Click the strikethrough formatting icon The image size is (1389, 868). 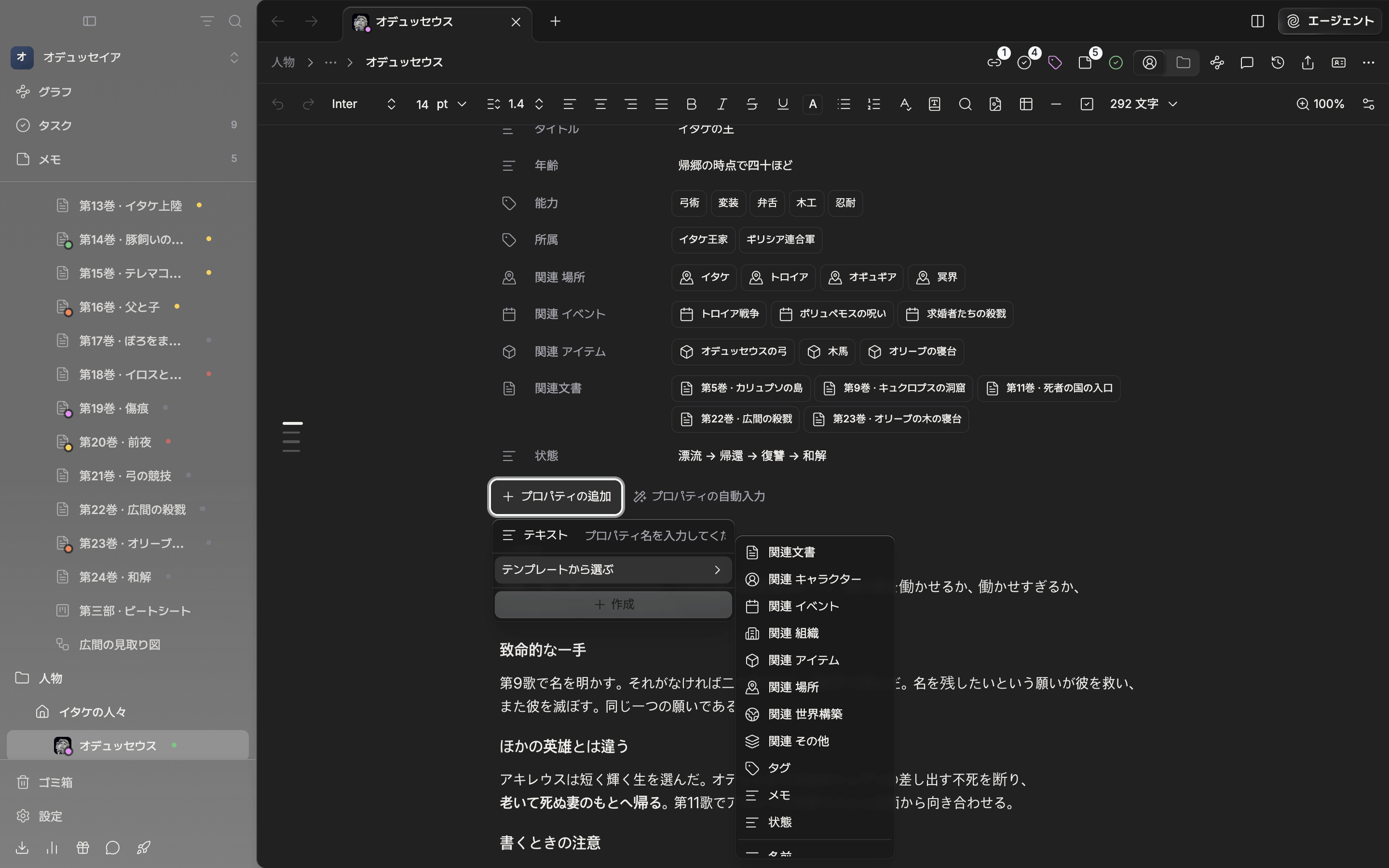coord(752,104)
